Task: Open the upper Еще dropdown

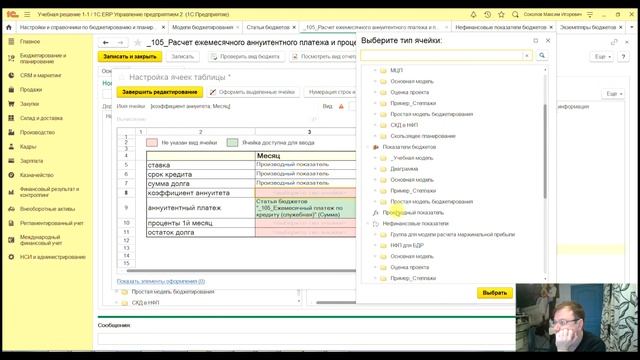Action: [602, 57]
